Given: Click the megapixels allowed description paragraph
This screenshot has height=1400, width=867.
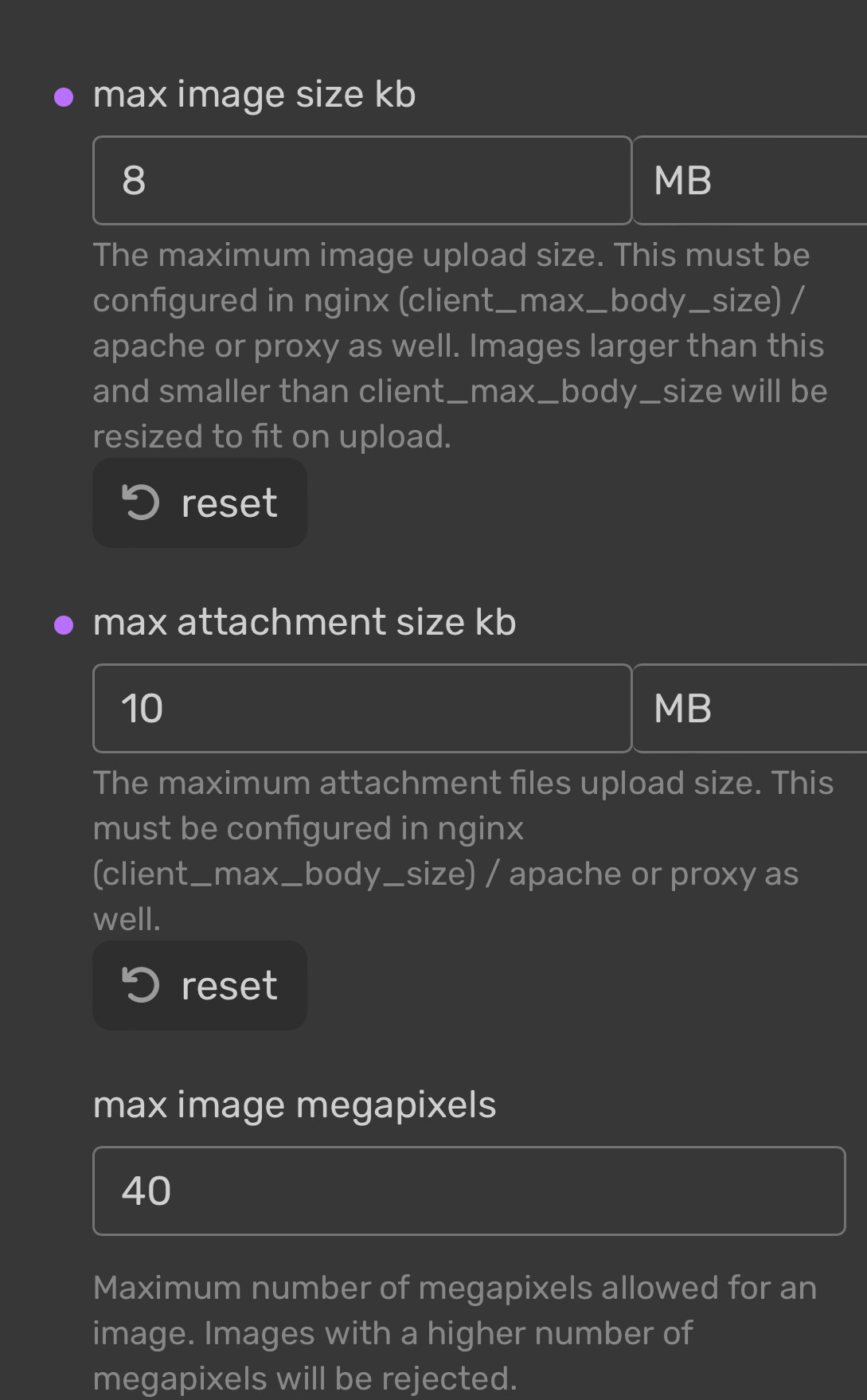Looking at the screenshot, I should pos(455,1333).
